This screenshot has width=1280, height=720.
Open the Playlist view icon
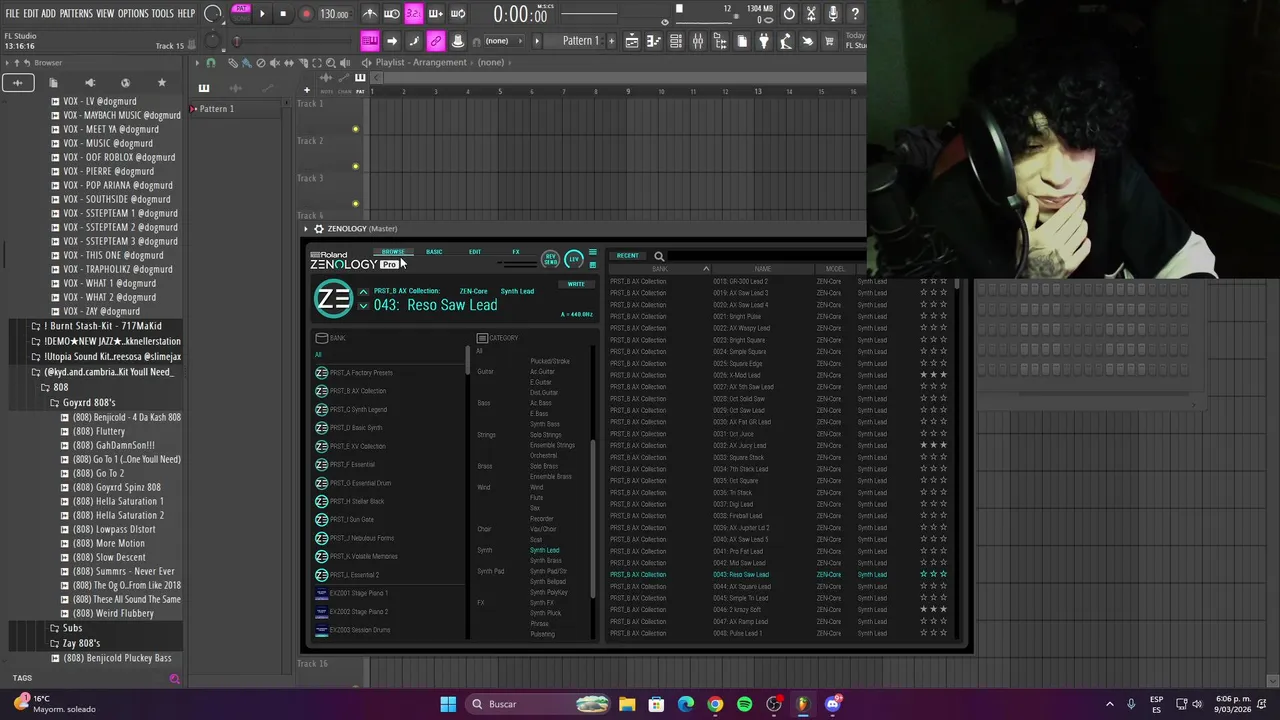tap(632, 41)
